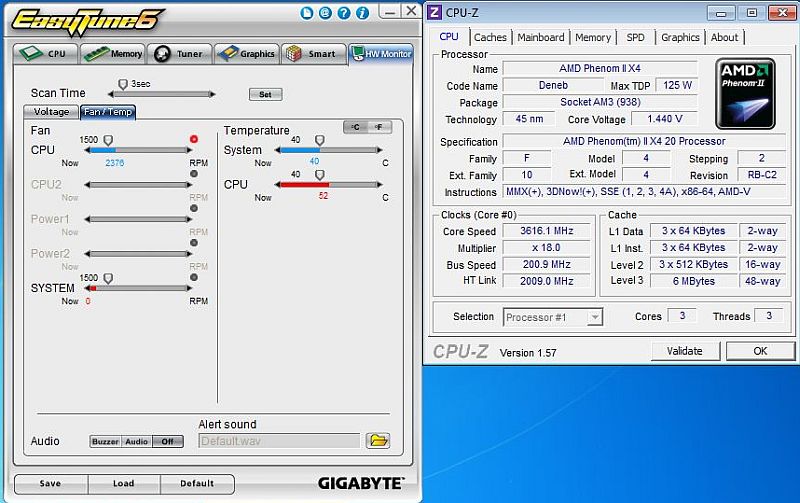Click the AMD Phenom II logo image
The height and width of the screenshot is (503, 800).
click(x=745, y=93)
